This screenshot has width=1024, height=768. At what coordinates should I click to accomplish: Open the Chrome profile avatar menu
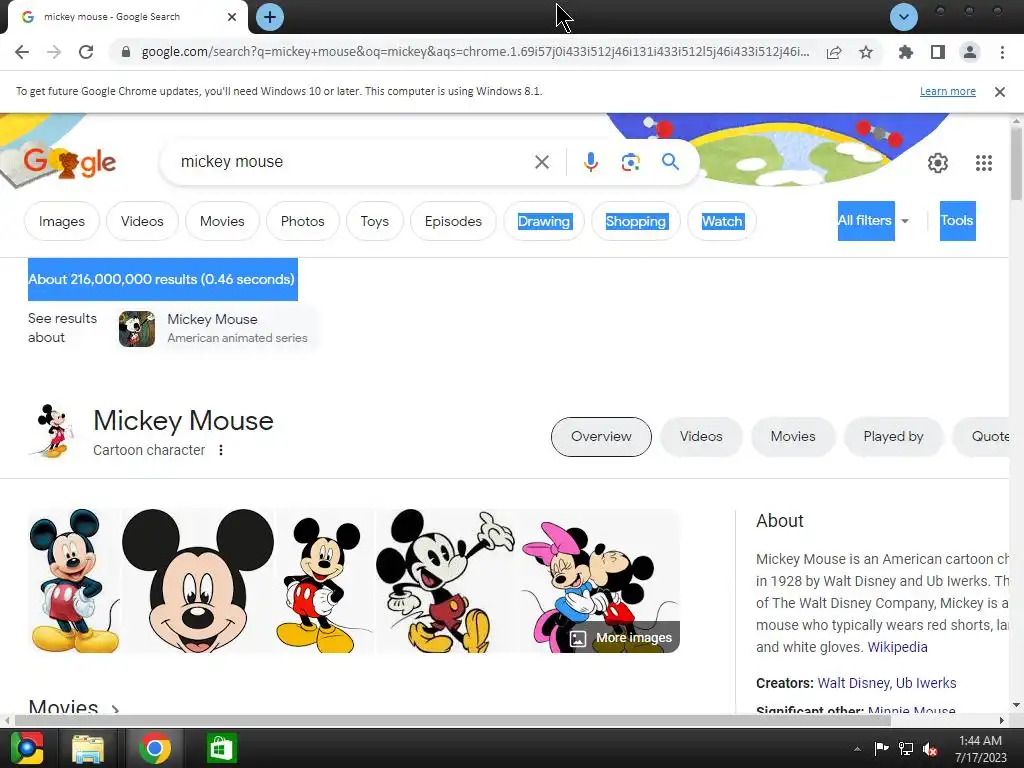point(970,52)
